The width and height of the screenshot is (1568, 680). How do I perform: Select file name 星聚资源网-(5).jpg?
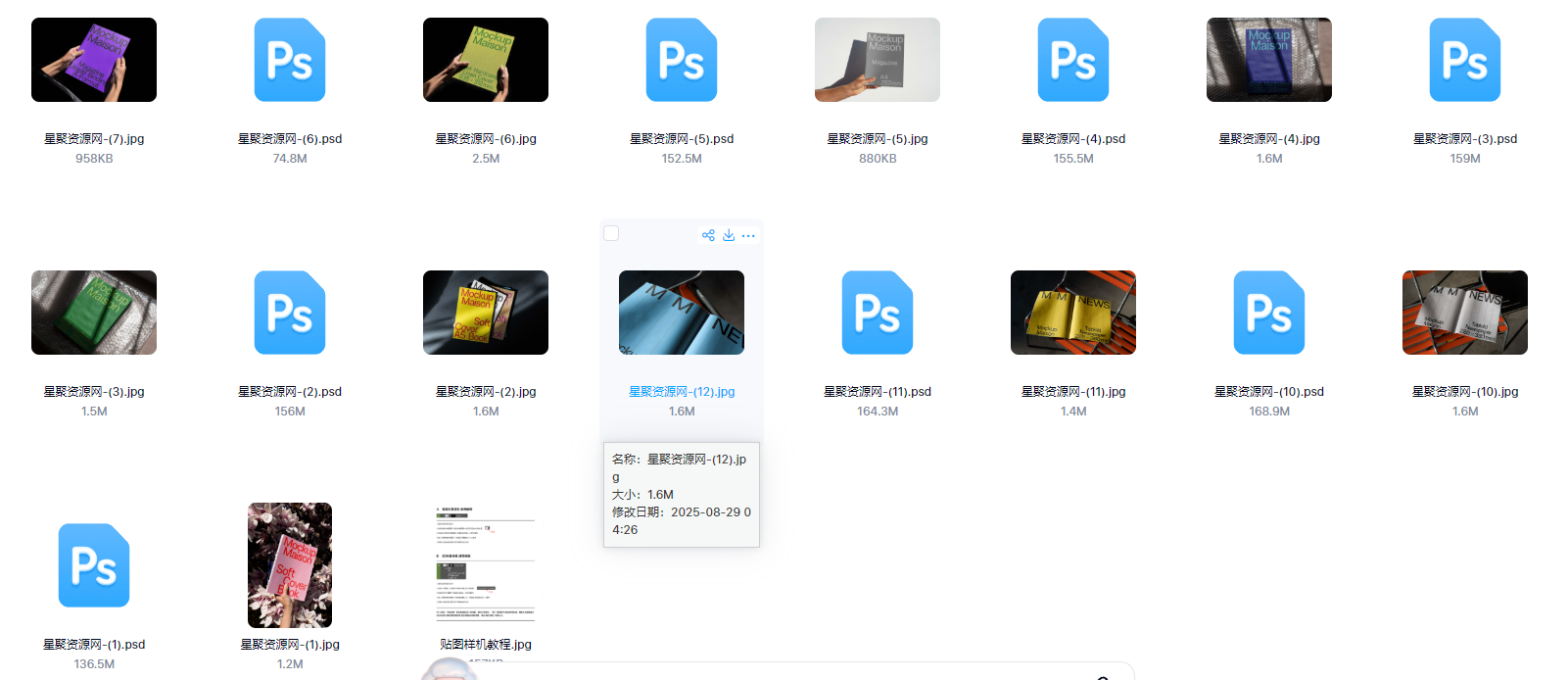click(878, 139)
